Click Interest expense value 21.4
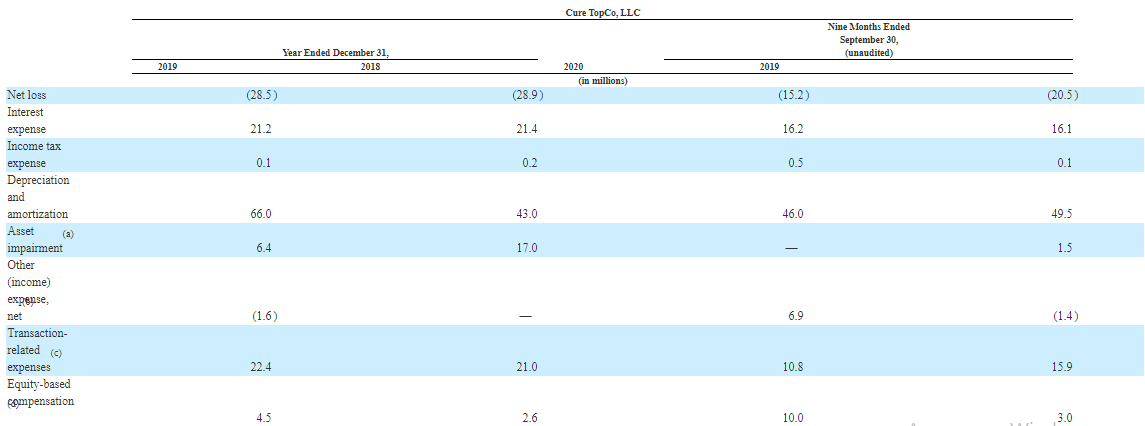This screenshot has width=1145, height=426. pos(529,129)
